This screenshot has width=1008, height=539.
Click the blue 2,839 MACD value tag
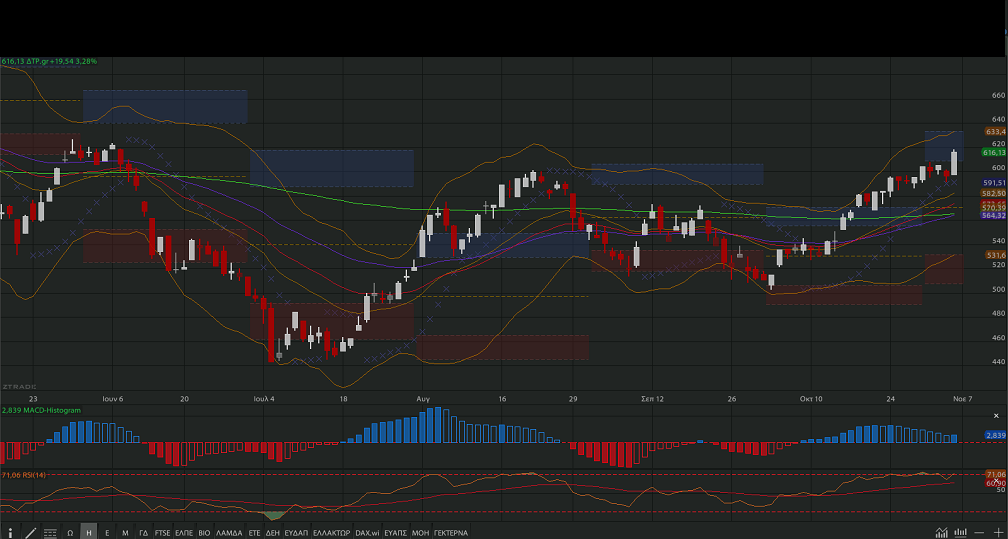coord(995,435)
